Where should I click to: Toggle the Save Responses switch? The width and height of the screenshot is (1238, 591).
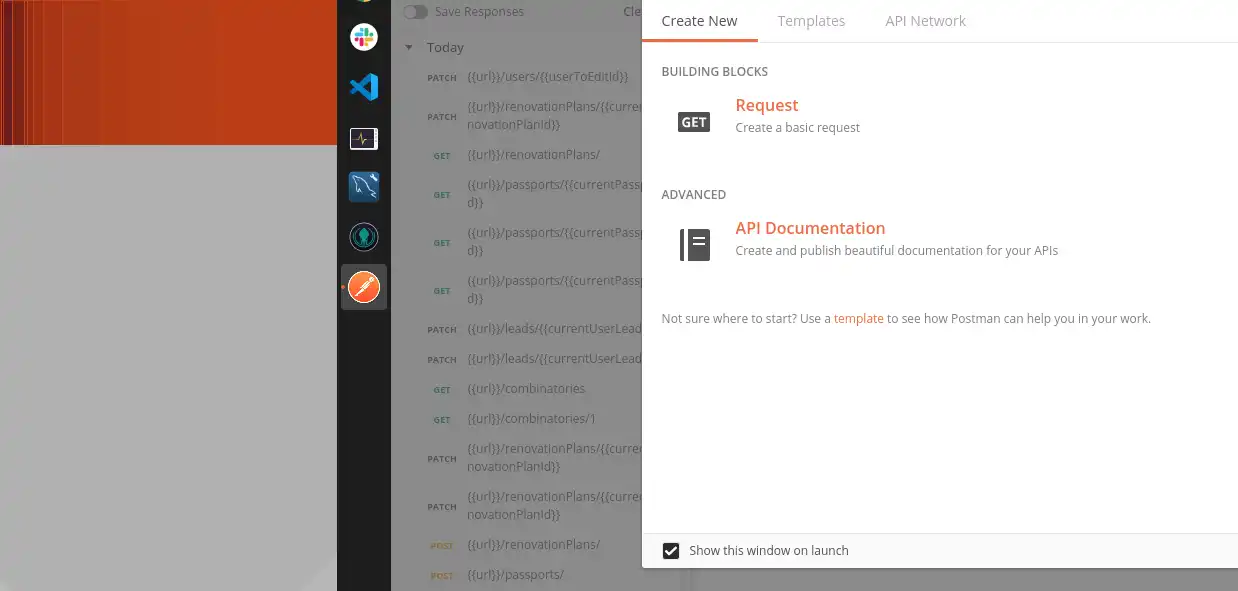pos(415,12)
